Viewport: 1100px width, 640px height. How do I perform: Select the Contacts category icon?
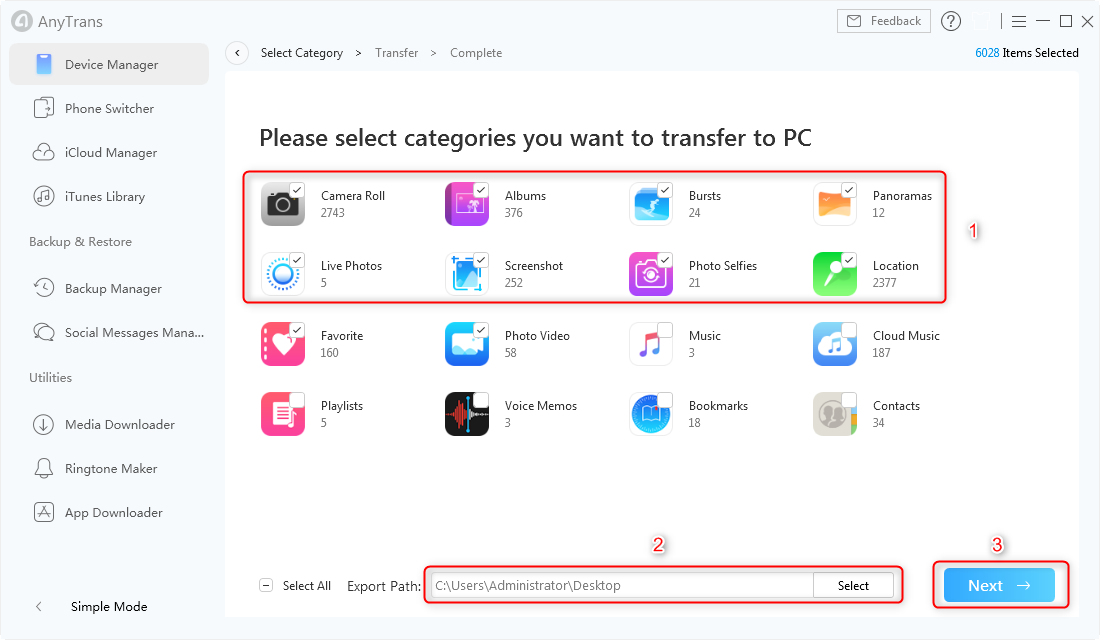coord(835,413)
